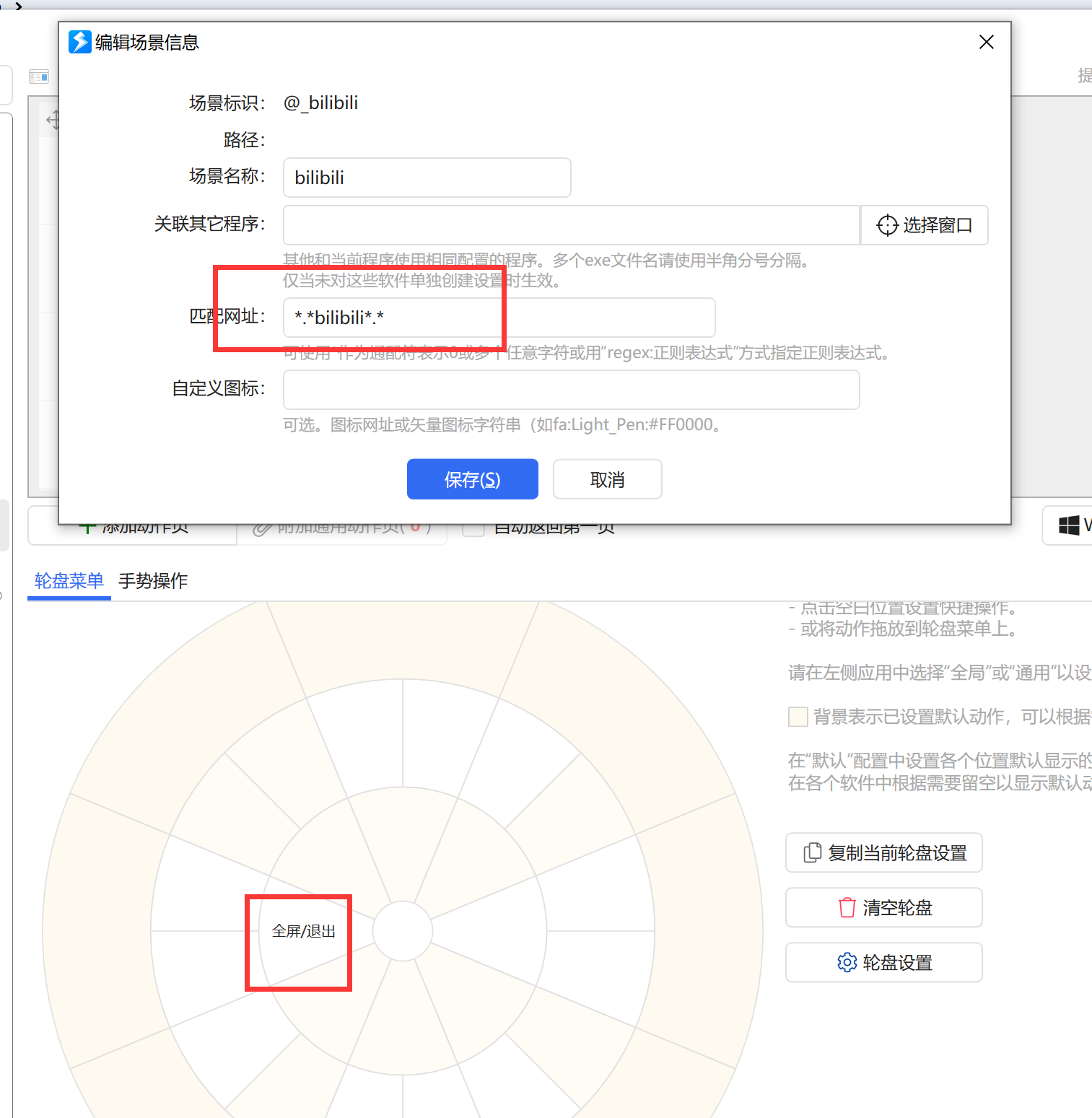Switch to the 轮盘菜单 tab
This screenshot has height=1118, width=1092.
pyautogui.click(x=69, y=581)
